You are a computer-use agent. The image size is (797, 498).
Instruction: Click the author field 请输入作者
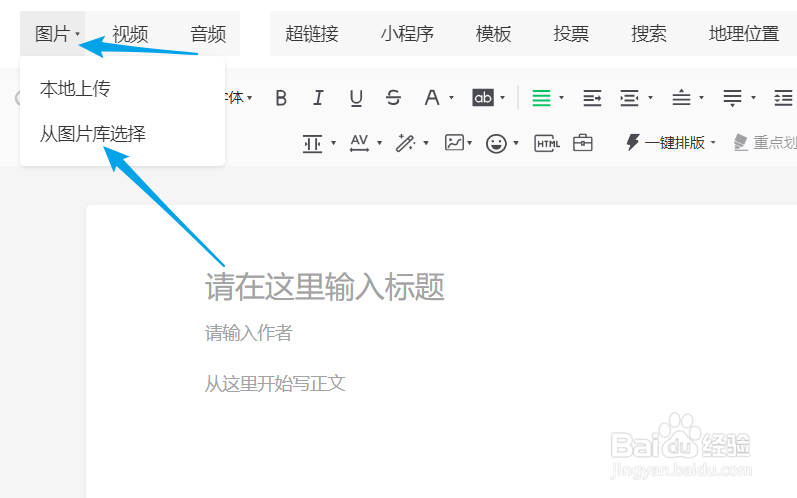point(249,333)
